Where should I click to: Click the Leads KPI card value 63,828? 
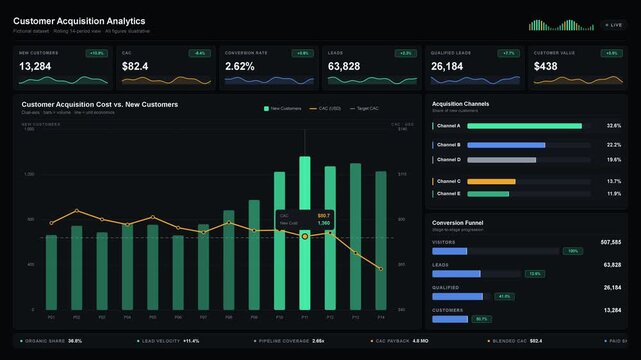pyautogui.click(x=344, y=66)
